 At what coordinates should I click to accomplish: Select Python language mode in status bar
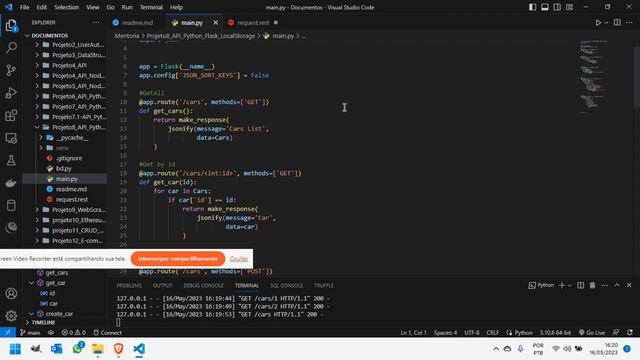(x=523, y=332)
